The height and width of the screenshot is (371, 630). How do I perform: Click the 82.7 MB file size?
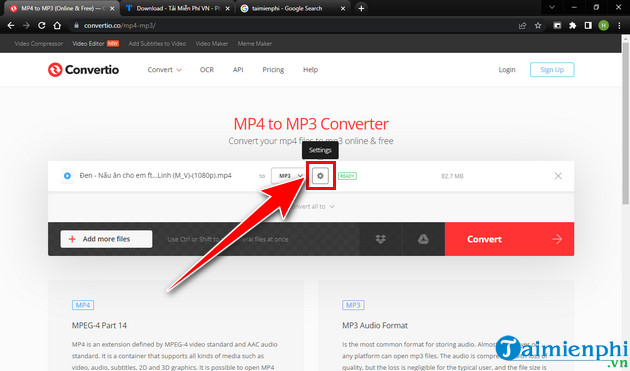click(x=452, y=176)
